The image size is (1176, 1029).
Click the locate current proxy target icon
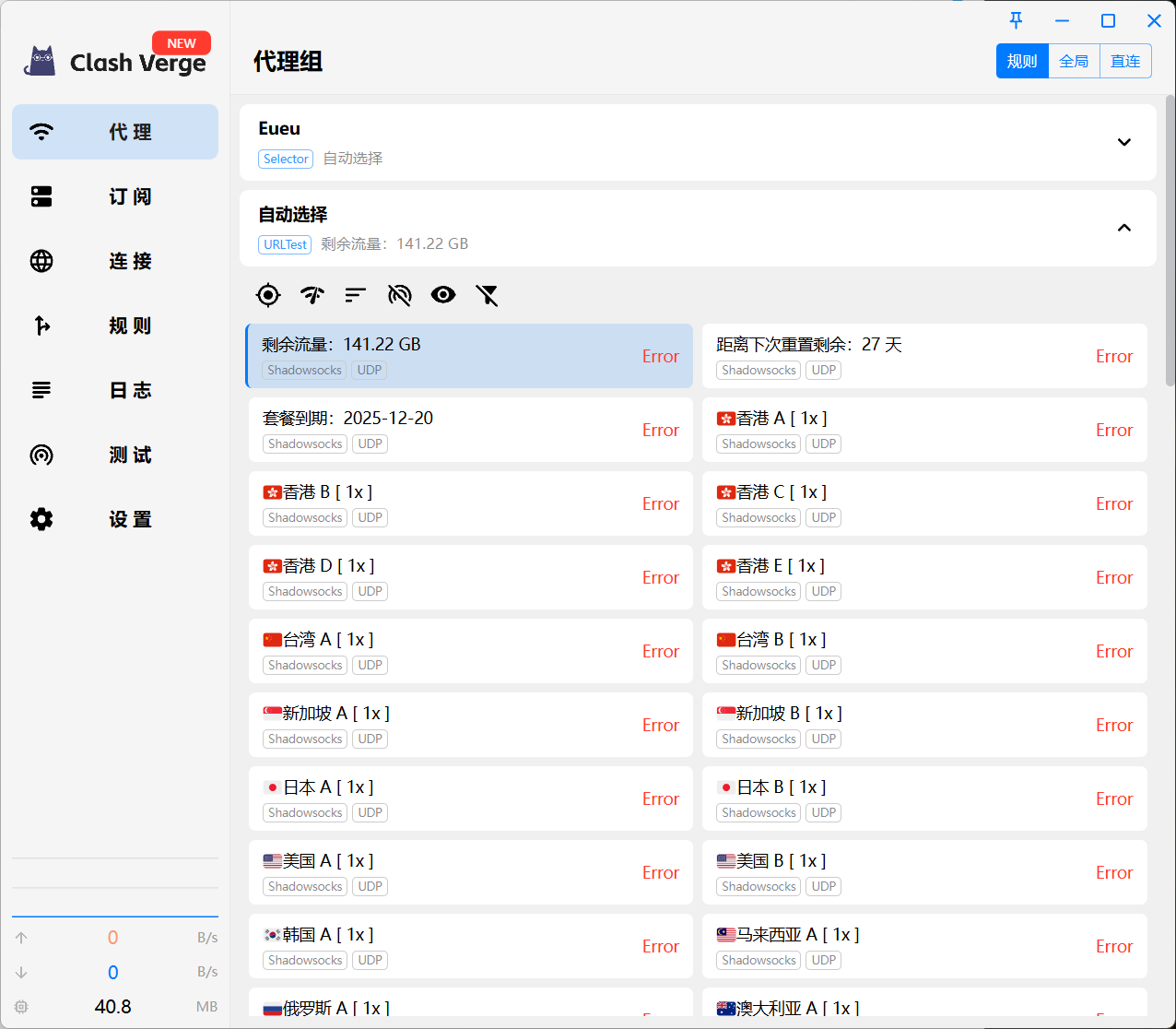click(x=268, y=295)
